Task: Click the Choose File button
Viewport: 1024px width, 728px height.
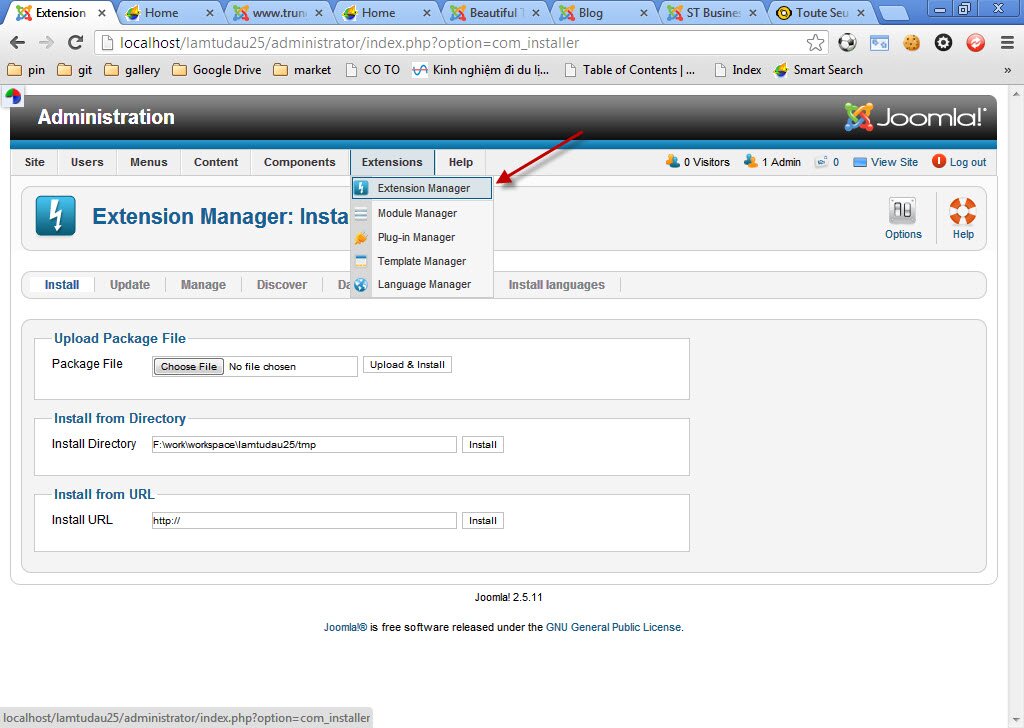Action: pyautogui.click(x=189, y=367)
